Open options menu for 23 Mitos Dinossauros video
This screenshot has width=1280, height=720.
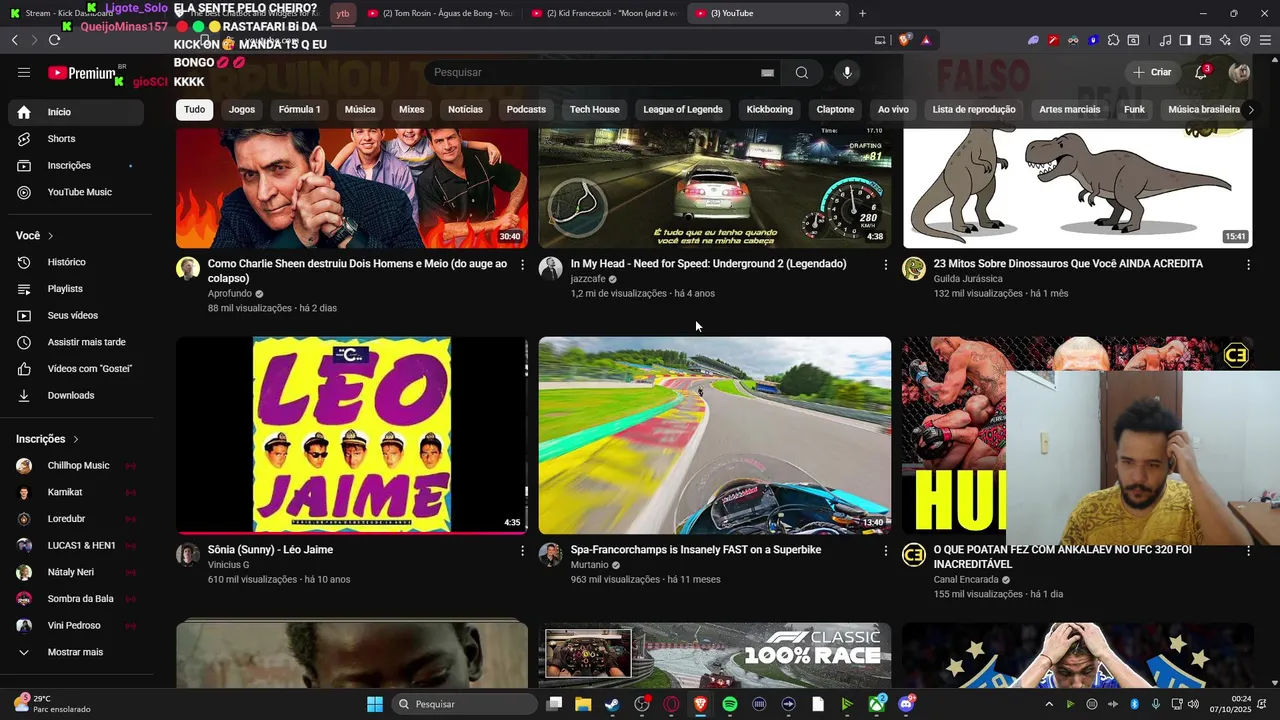1248,265
